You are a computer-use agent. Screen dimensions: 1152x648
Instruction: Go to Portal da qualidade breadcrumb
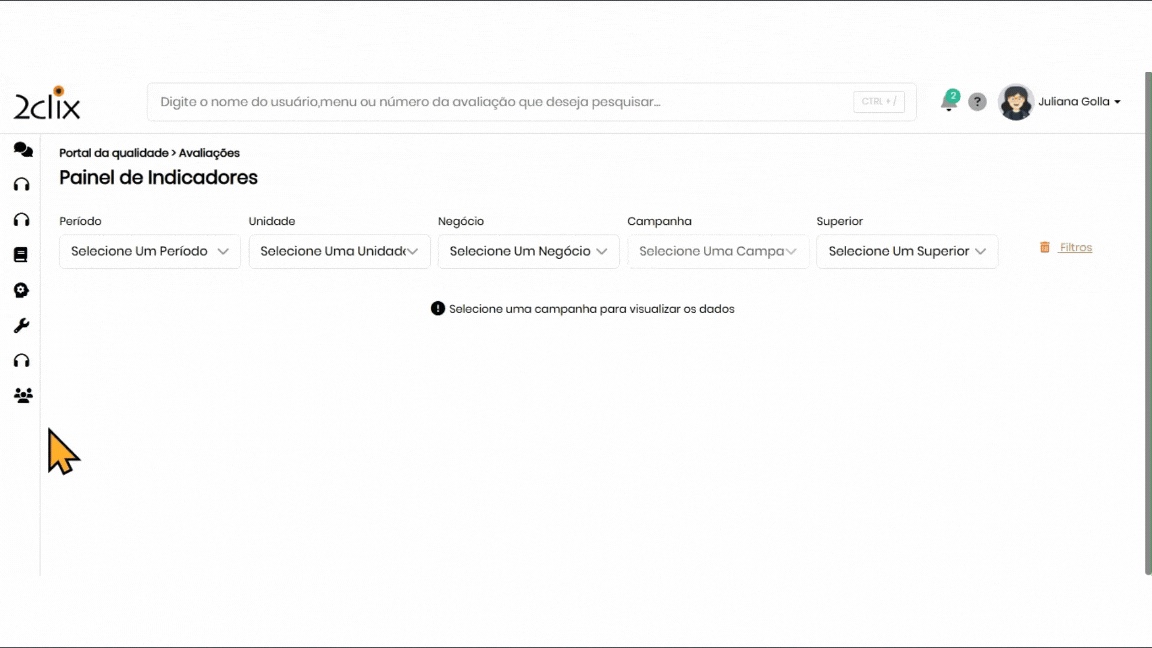tap(113, 153)
